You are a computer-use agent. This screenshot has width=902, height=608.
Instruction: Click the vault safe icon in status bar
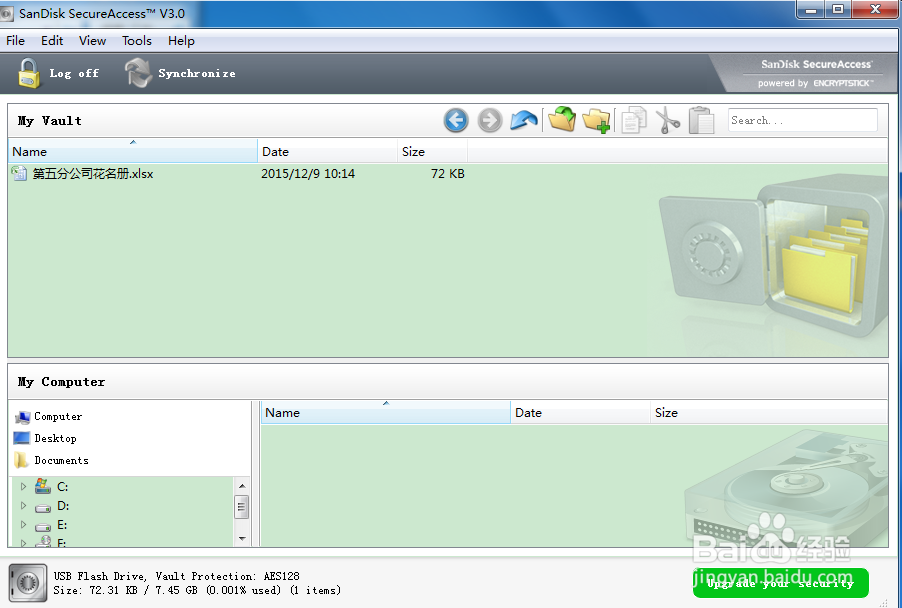28,583
